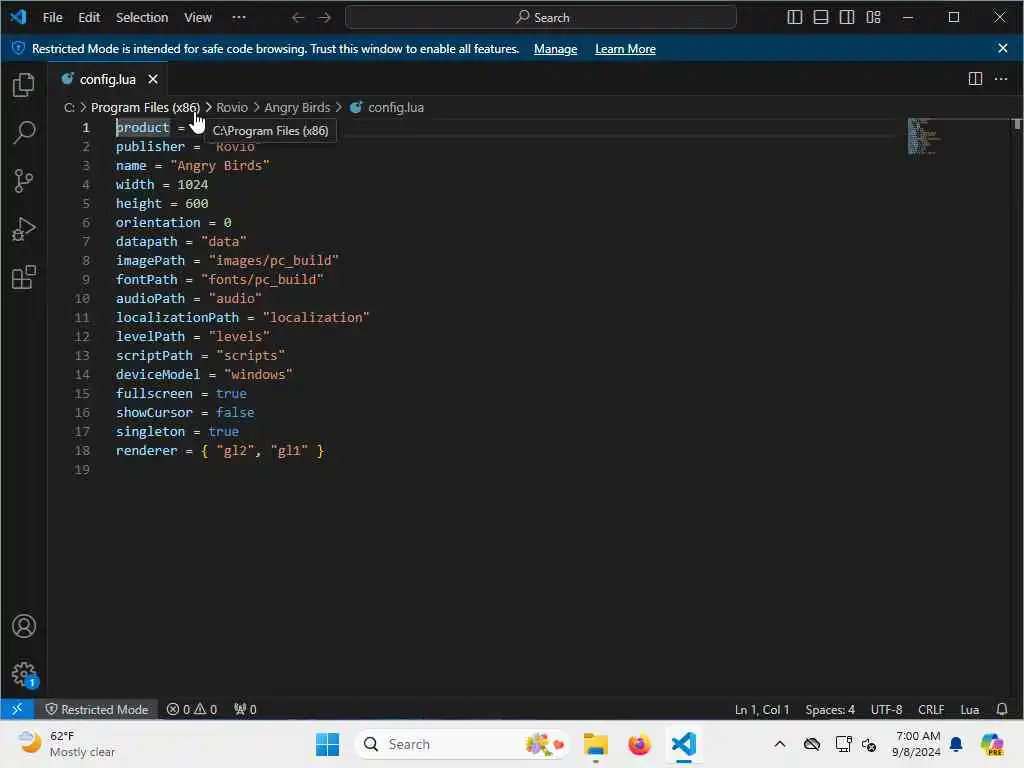The image size is (1024, 768).
Task: Open the weather widget showing 62°F
Action: (67, 743)
